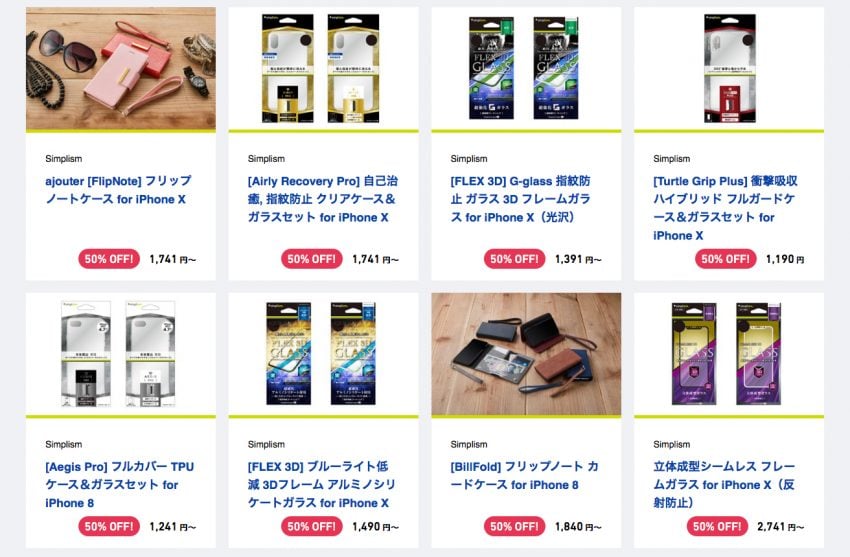Open the FLEX 3D G-glass product link
This screenshot has width=850, height=557.
click(x=520, y=199)
